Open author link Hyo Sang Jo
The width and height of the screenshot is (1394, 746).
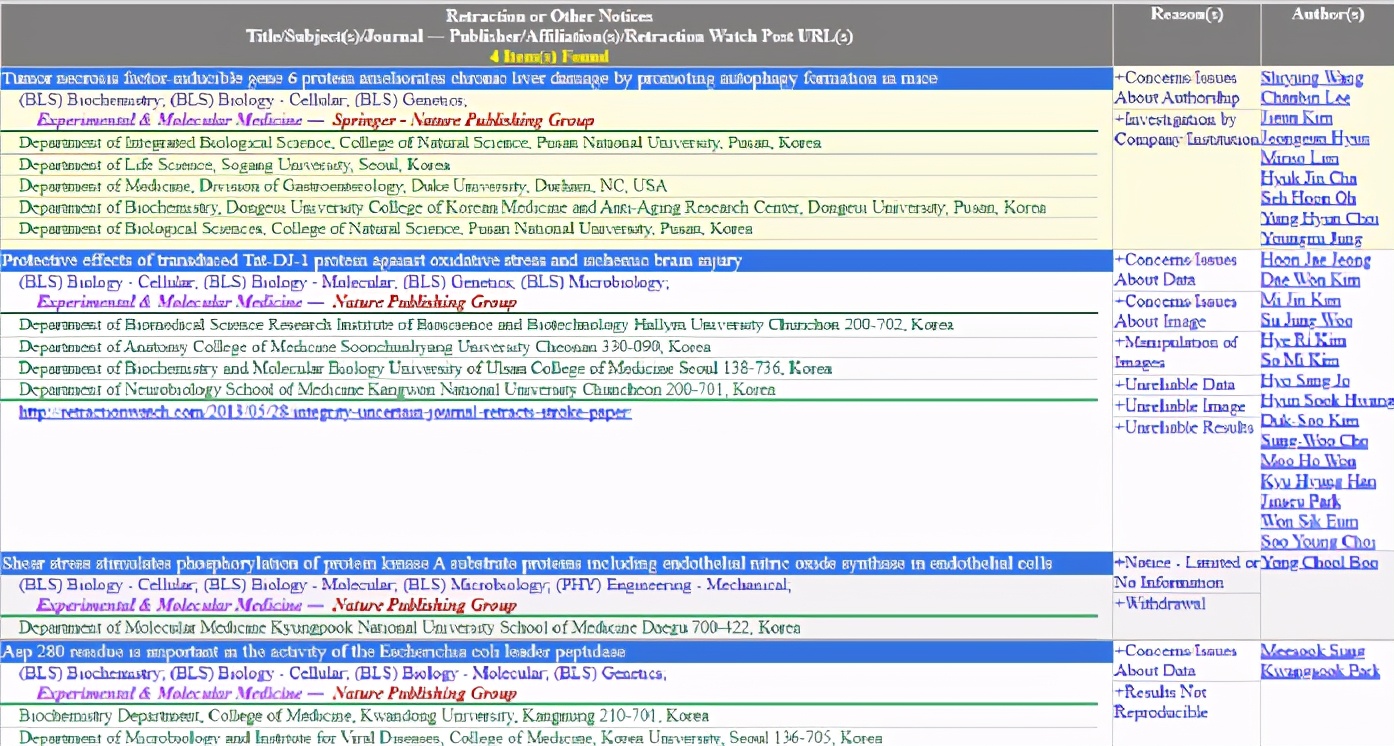pos(1305,380)
